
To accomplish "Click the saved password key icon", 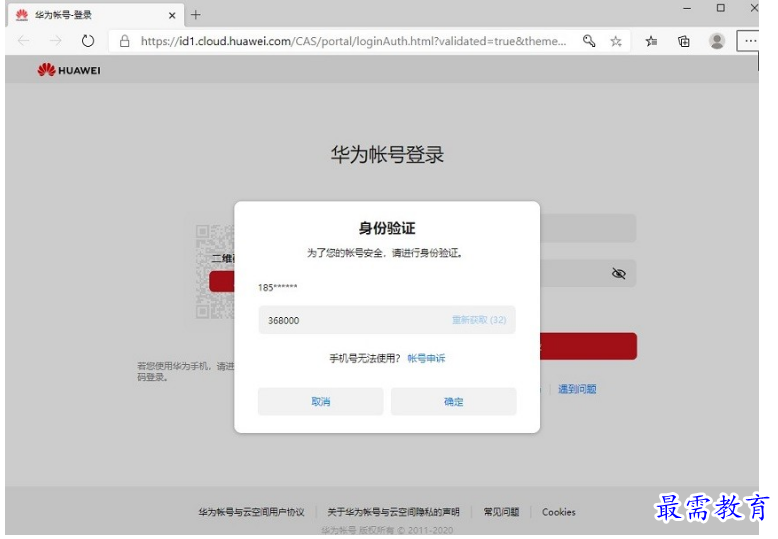I will click(x=589, y=41).
